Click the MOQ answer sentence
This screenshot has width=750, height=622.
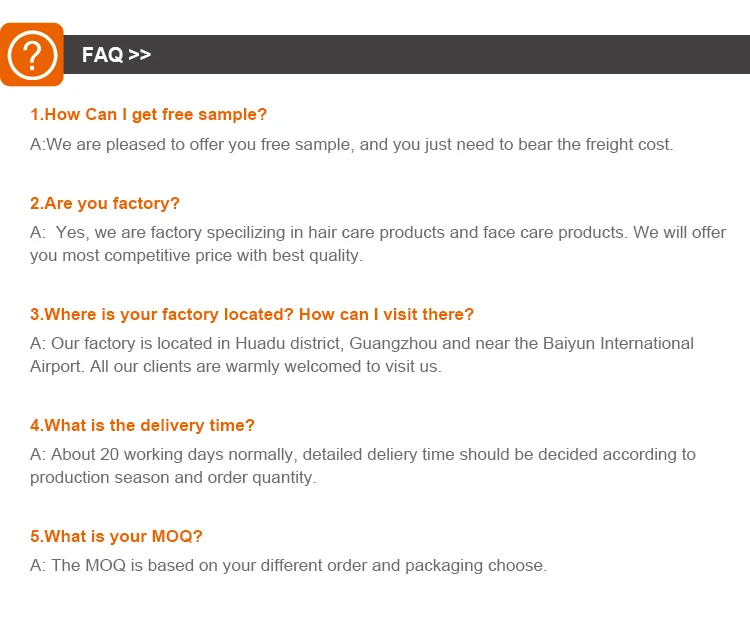click(288, 565)
